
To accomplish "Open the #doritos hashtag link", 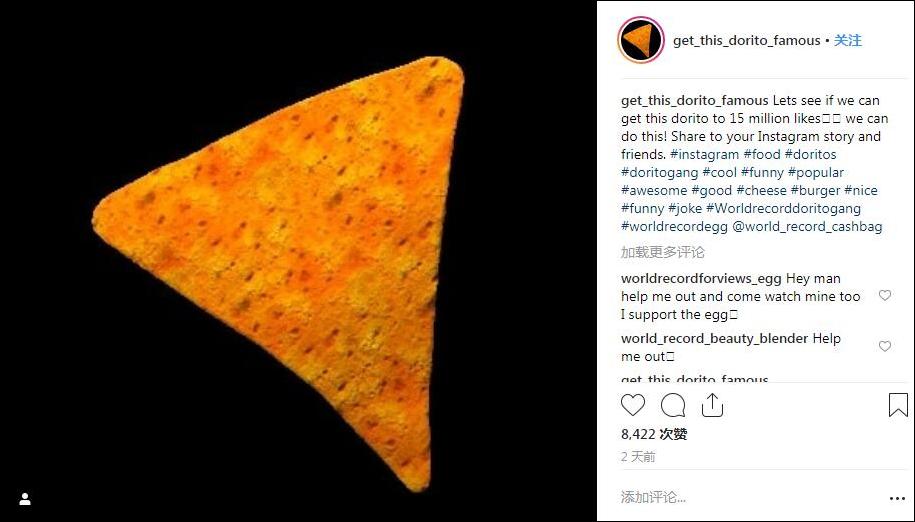I will (x=810, y=155).
